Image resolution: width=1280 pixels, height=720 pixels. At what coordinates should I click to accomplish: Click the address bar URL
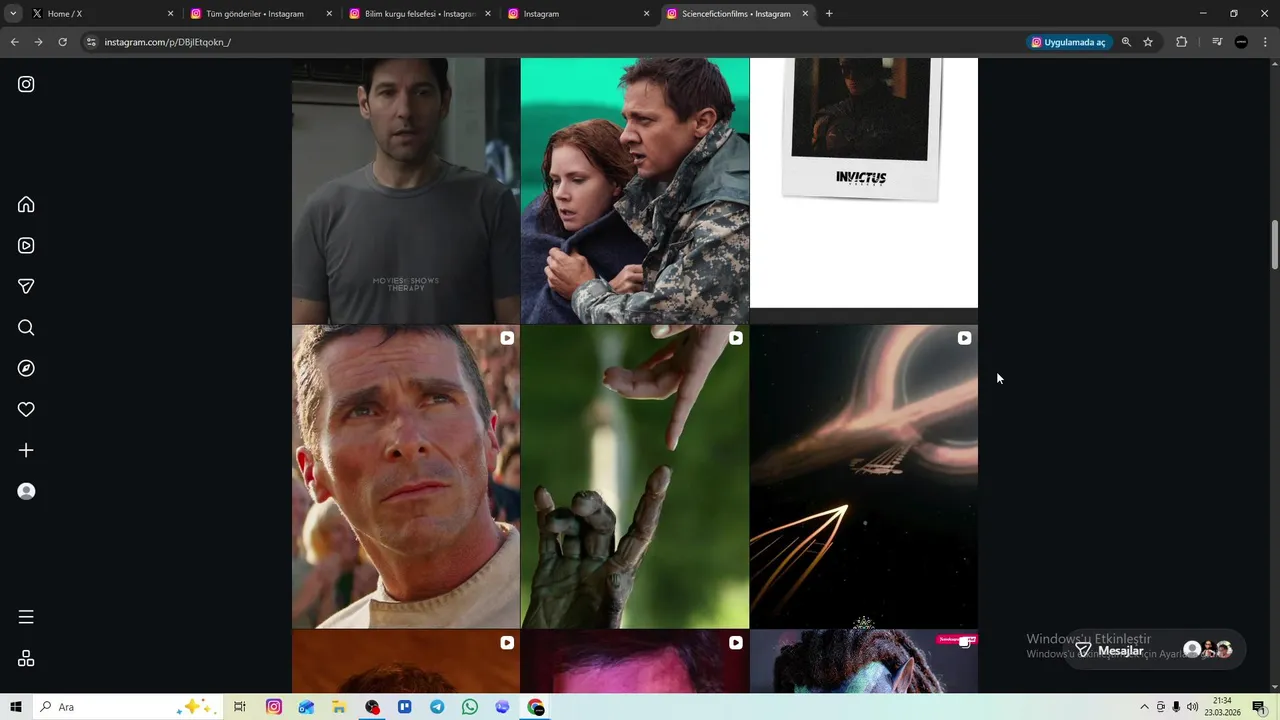[168, 42]
